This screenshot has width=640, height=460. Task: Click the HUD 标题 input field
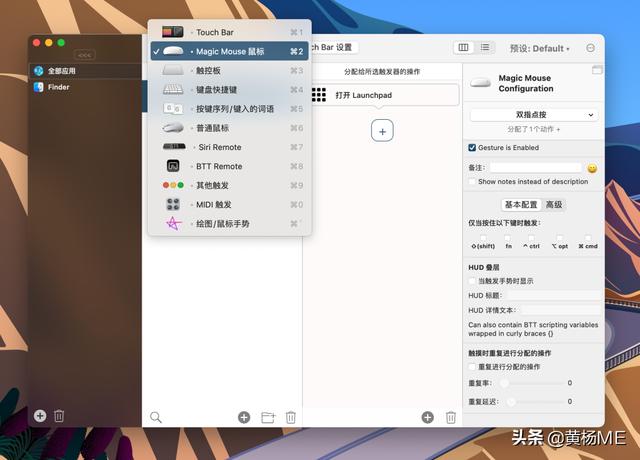[x=553, y=296]
